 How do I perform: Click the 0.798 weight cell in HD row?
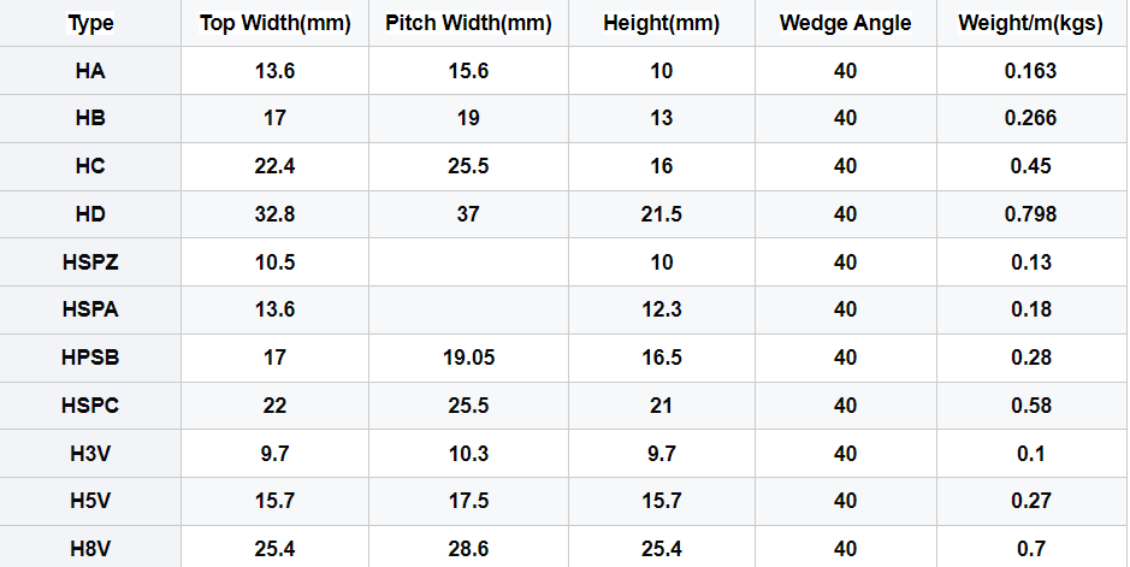[1031, 214]
